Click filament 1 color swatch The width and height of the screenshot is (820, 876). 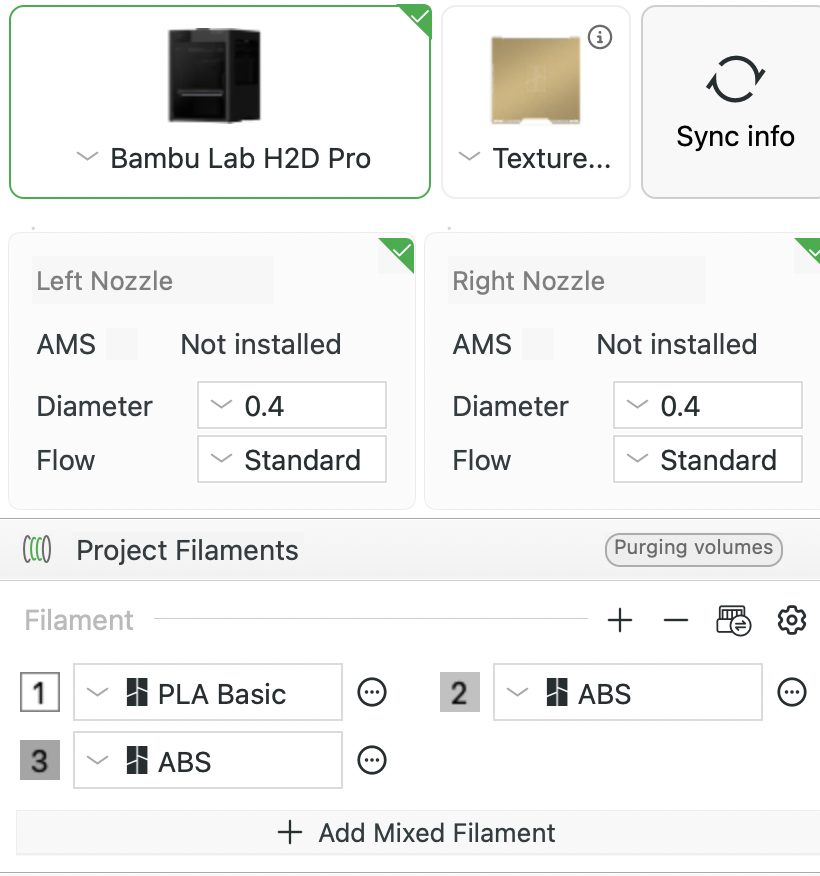(x=40, y=692)
